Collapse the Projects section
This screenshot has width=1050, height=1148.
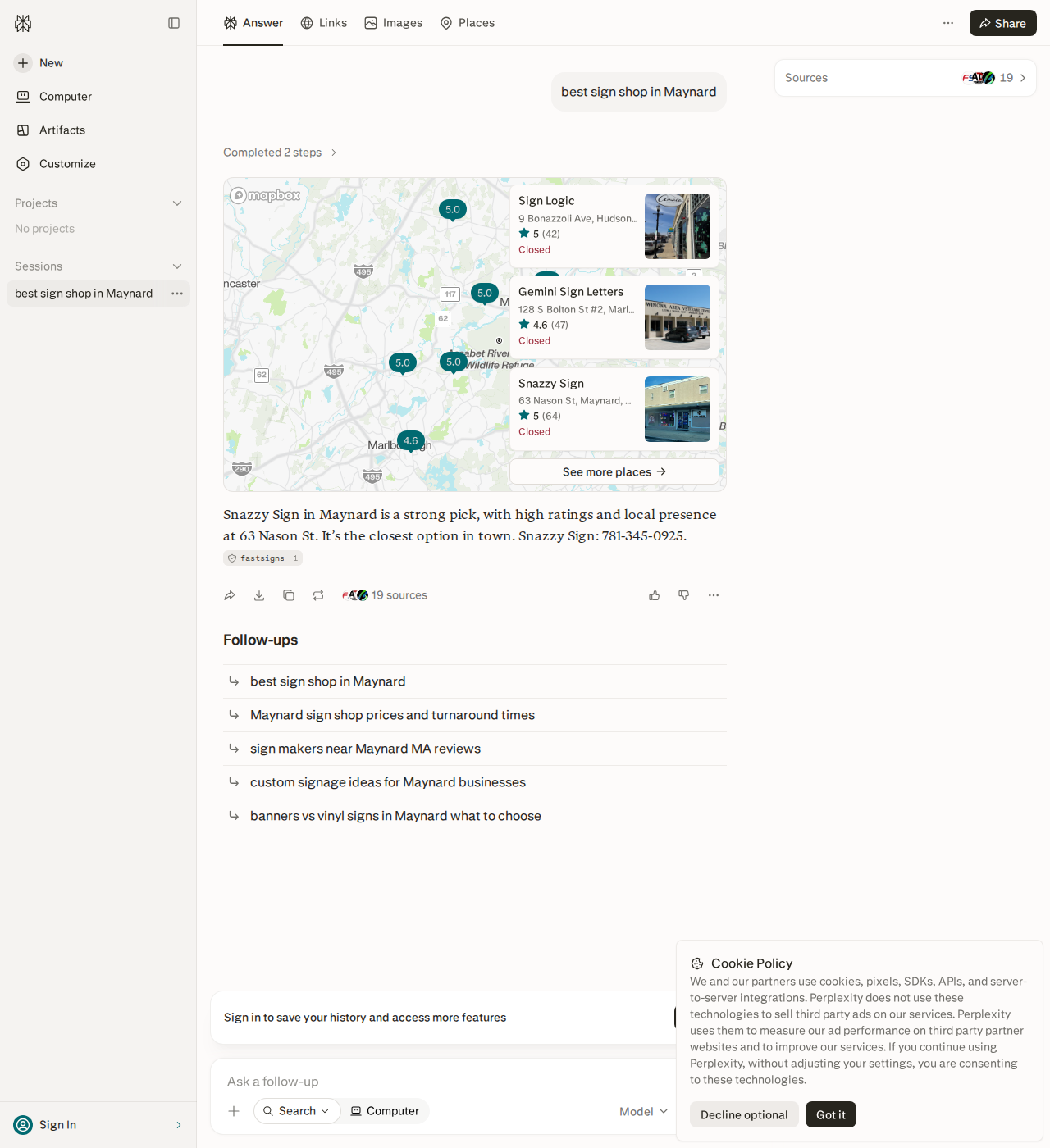click(177, 203)
